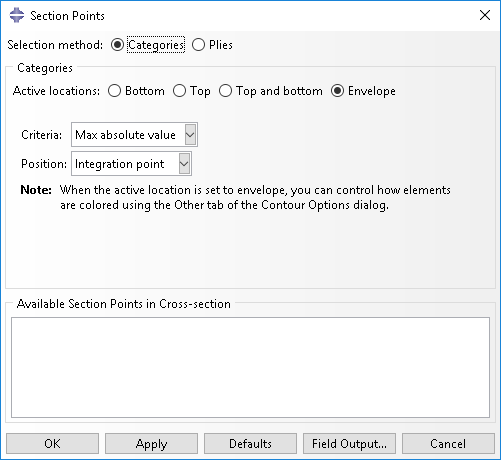Click the Integration point combo box

pyautogui.click(x=131, y=164)
